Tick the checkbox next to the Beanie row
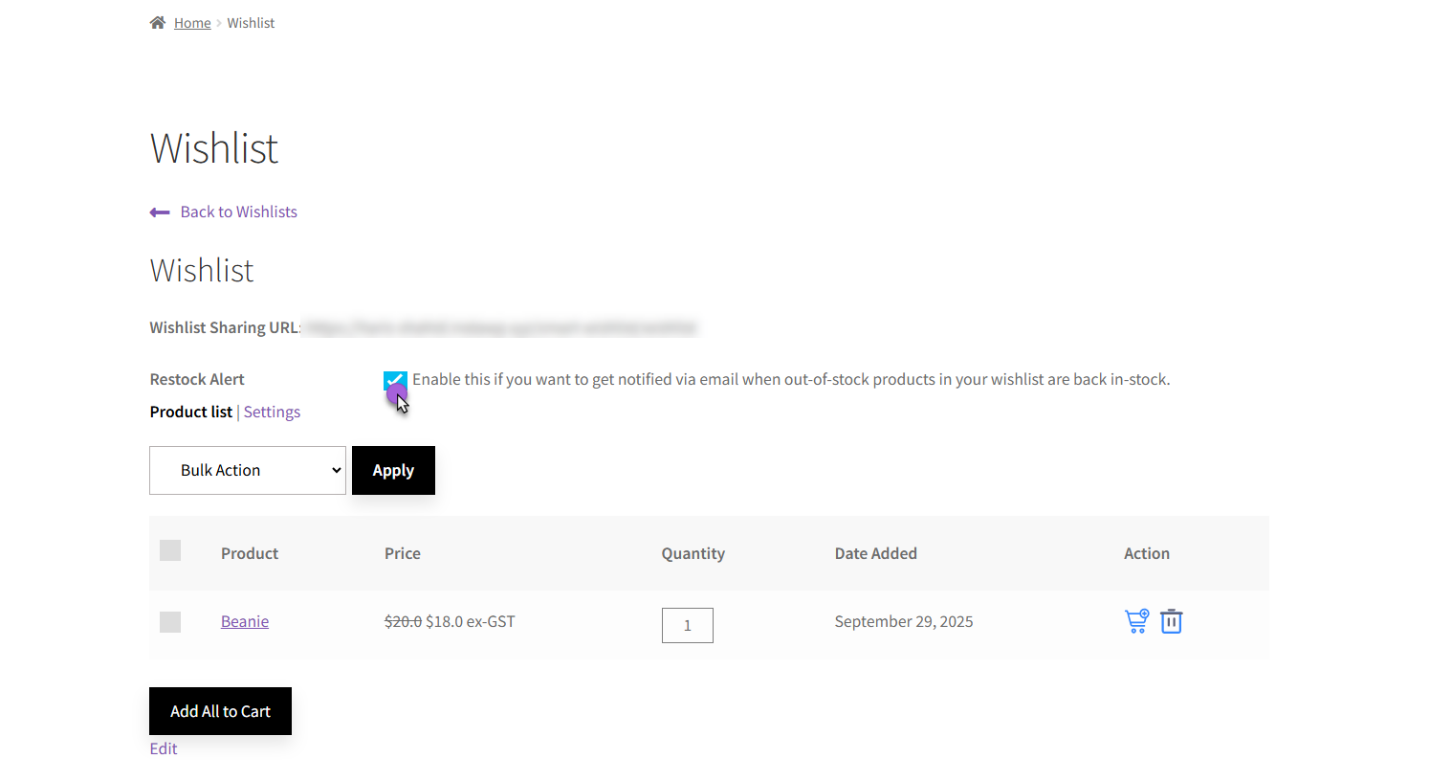This screenshot has width=1429, height=781. [170, 621]
